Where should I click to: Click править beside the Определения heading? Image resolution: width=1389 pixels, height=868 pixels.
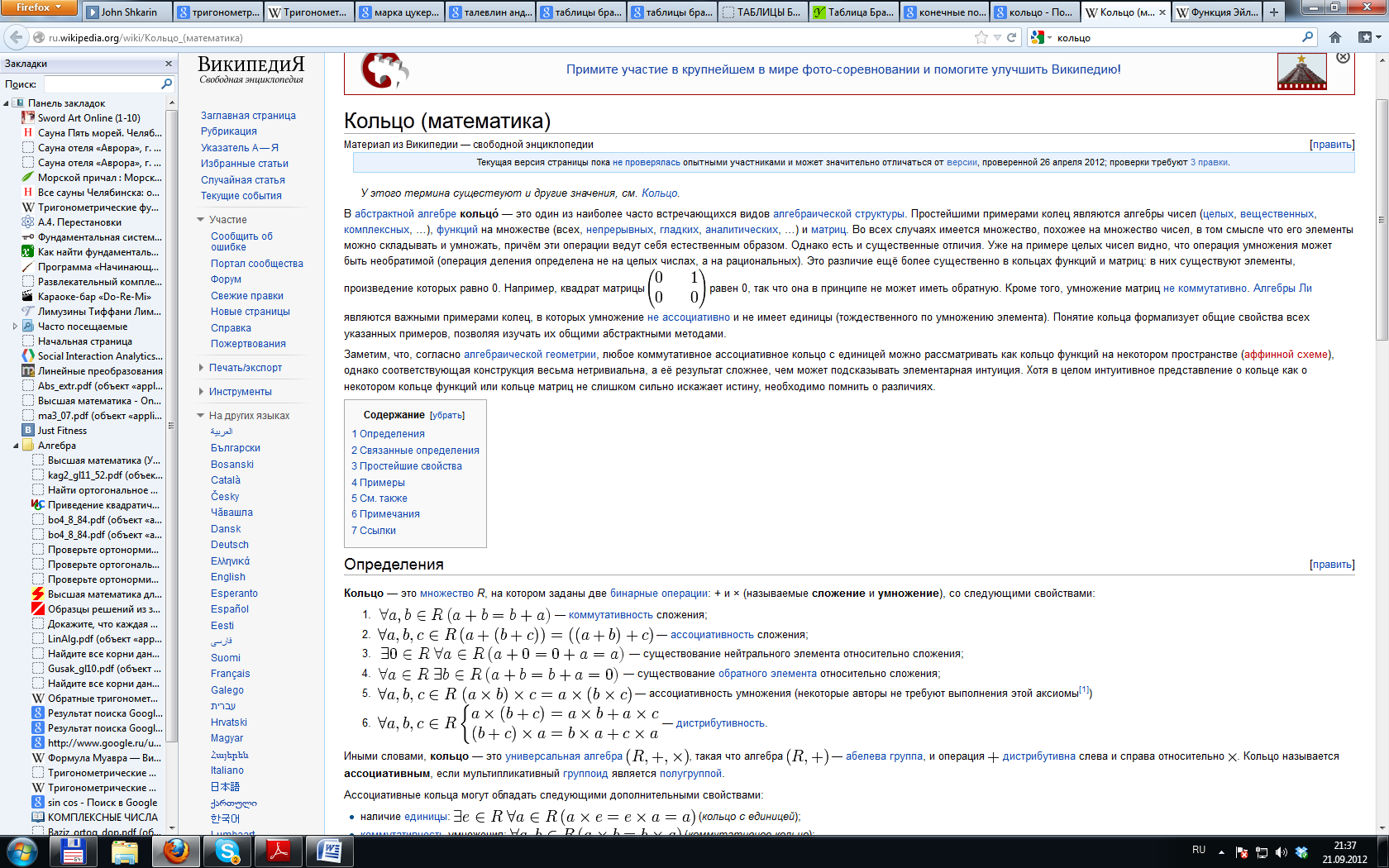click(x=1332, y=565)
